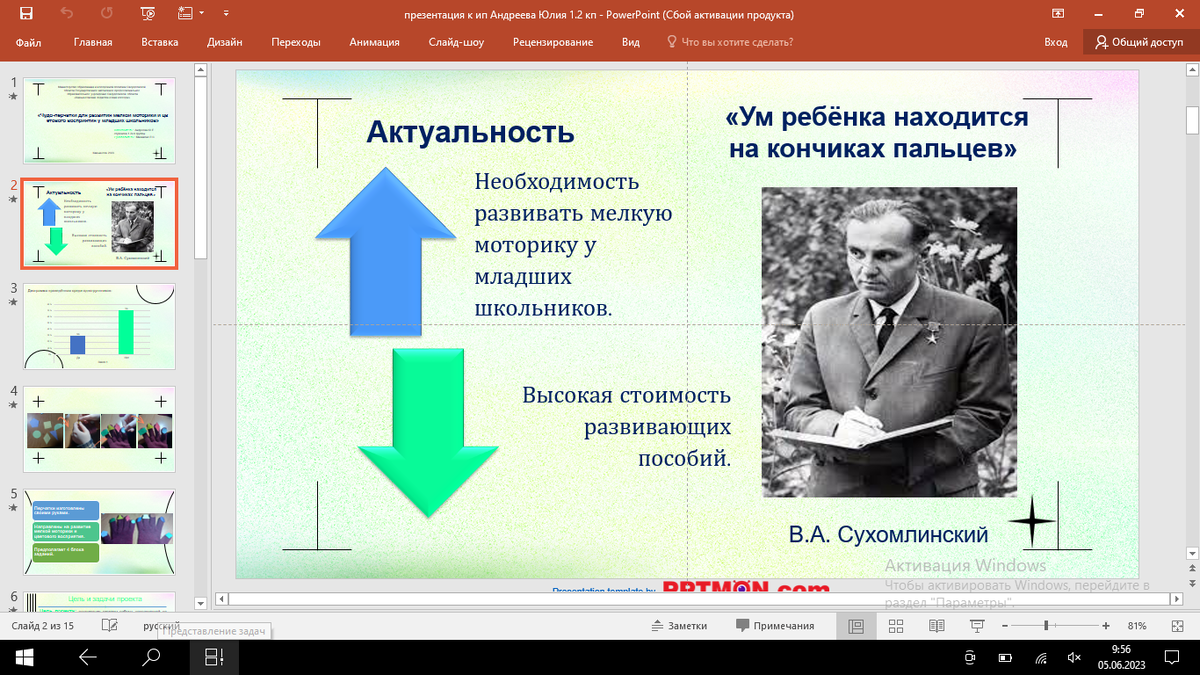Switch to Slide Sorter view
The width and height of the screenshot is (1200, 675).
click(x=896, y=626)
